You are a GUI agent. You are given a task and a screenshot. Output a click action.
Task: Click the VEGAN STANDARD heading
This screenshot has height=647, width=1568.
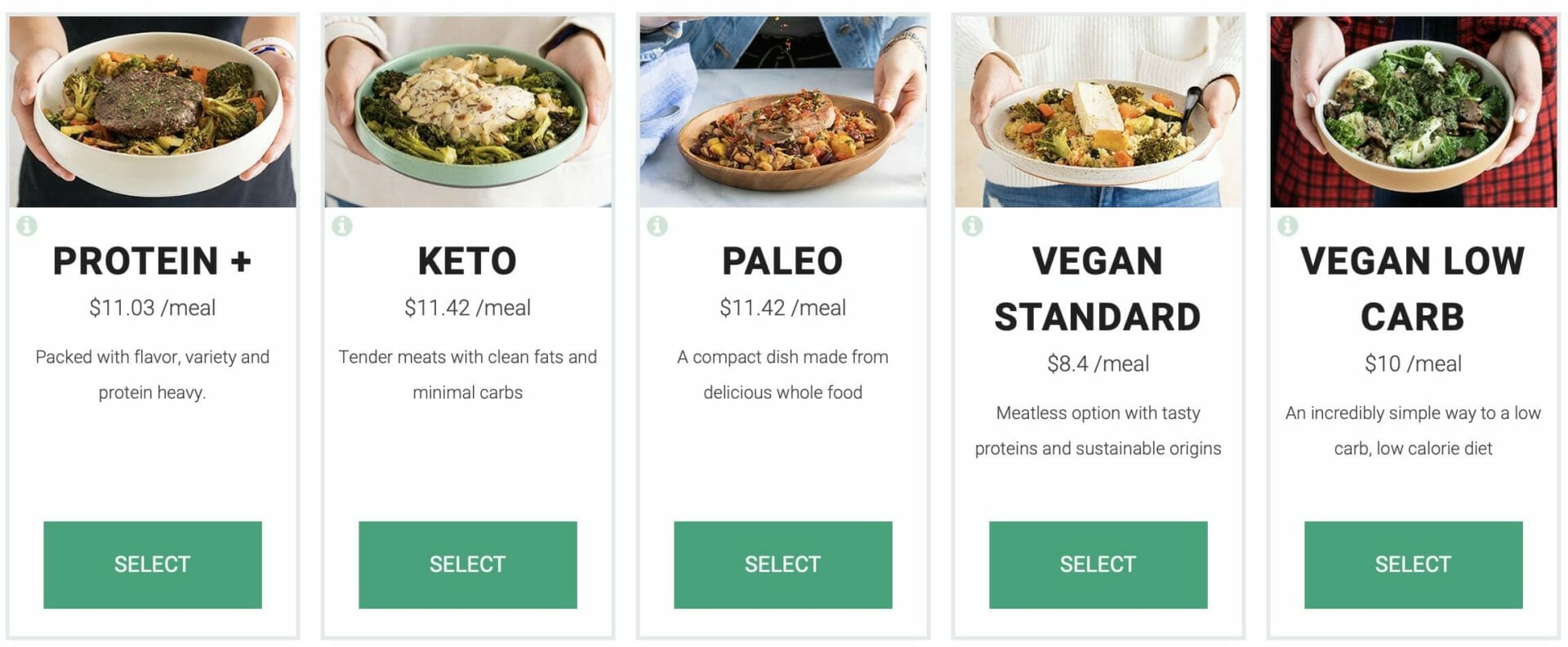1098,289
